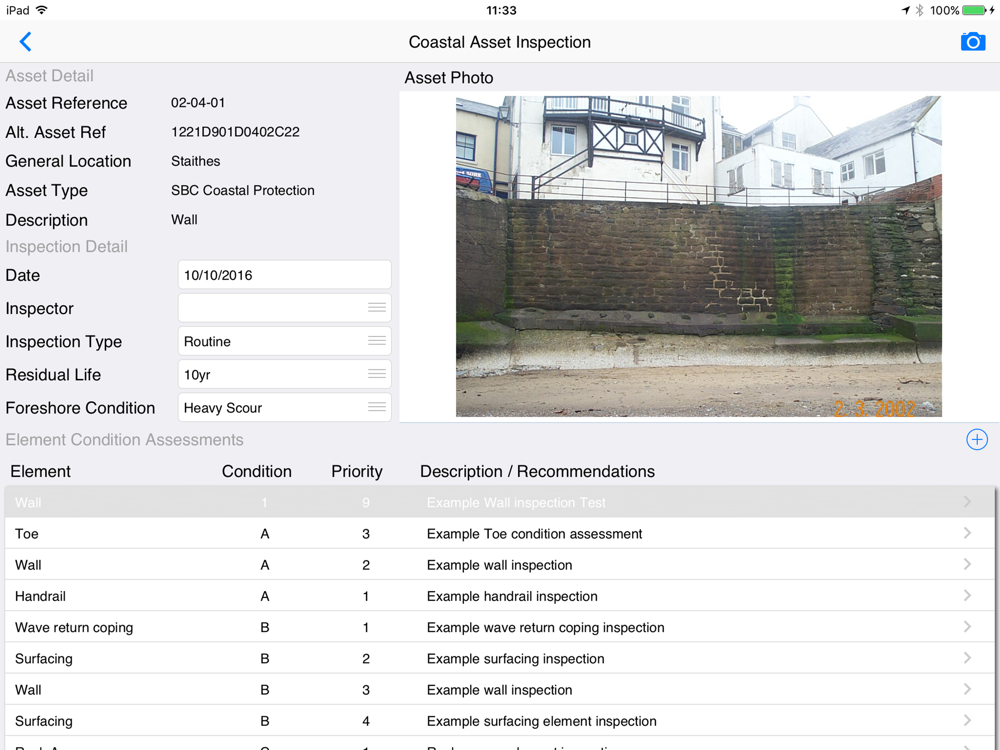Tap 'Example wave return coping inspection' text
The image size is (1000, 750).
[545, 628]
